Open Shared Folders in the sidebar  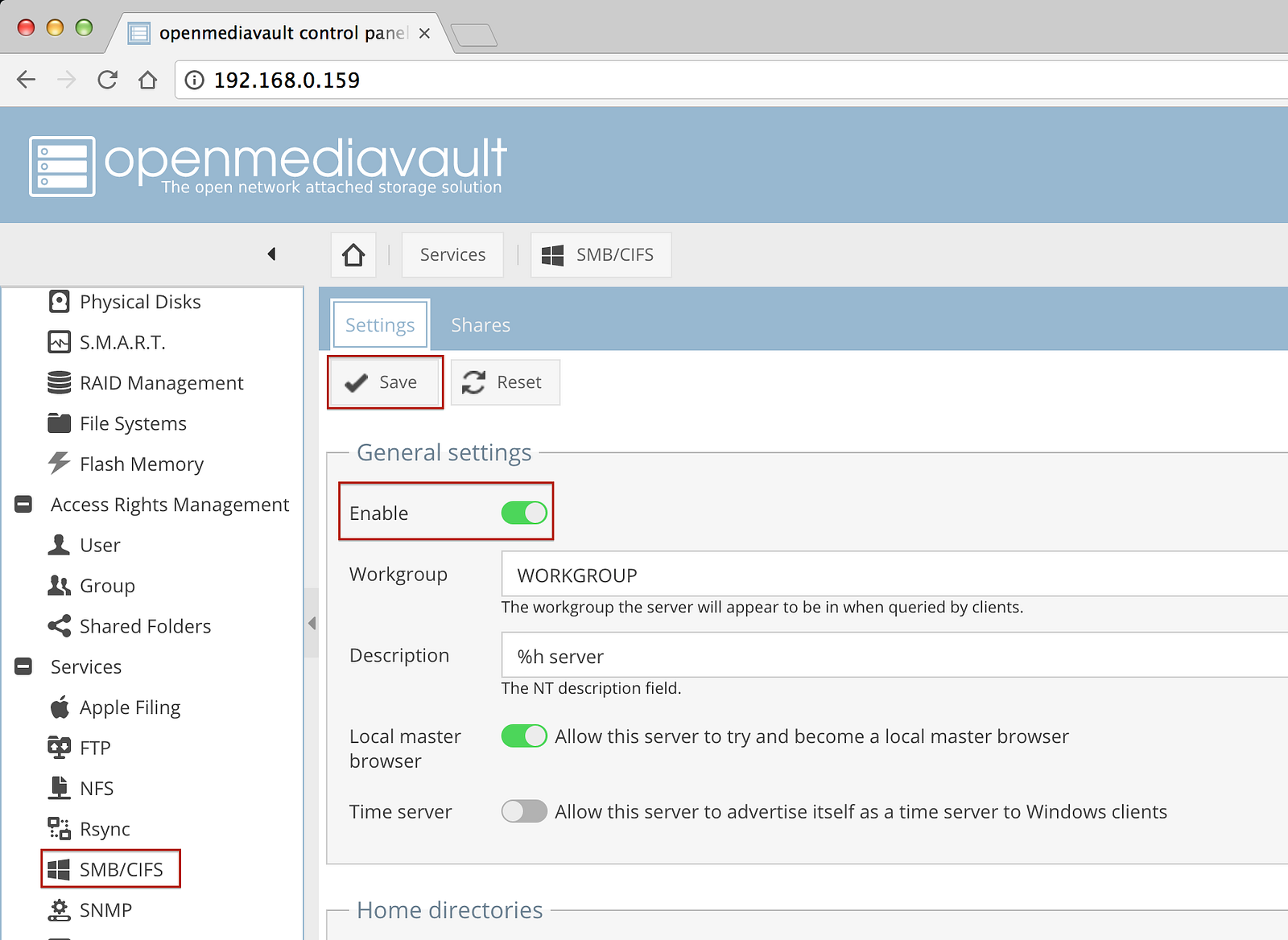(x=145, y=625)
